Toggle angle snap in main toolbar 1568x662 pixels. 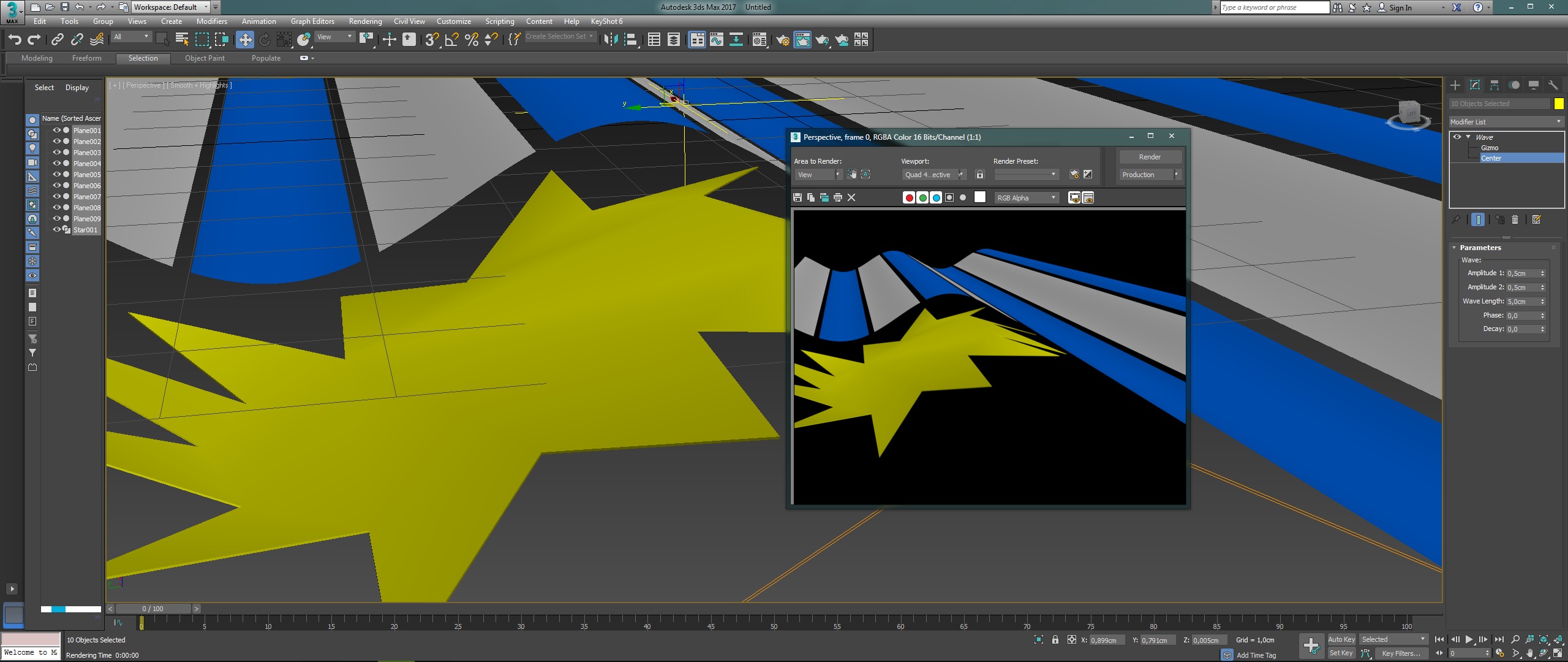pyautogui.click(x=452, y=40)
